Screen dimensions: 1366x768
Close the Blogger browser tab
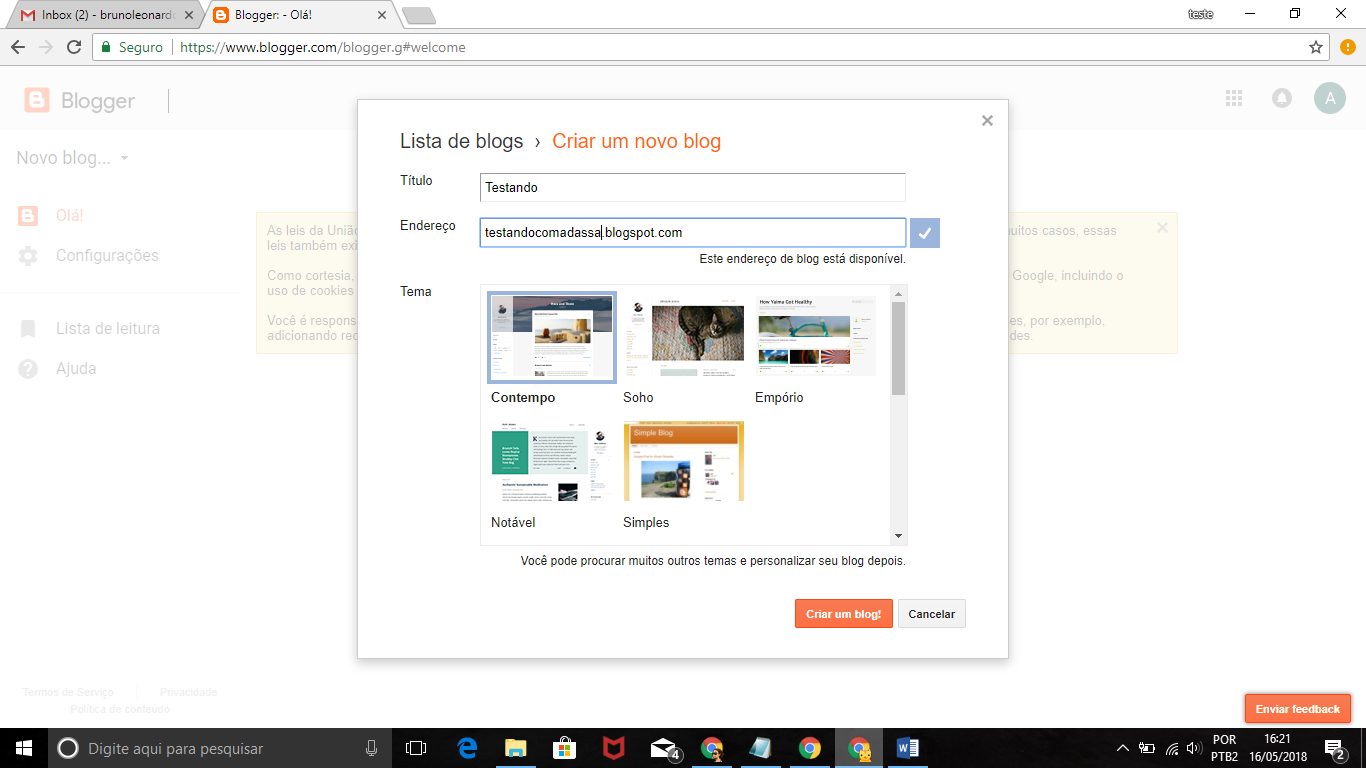tap(381, 15)
